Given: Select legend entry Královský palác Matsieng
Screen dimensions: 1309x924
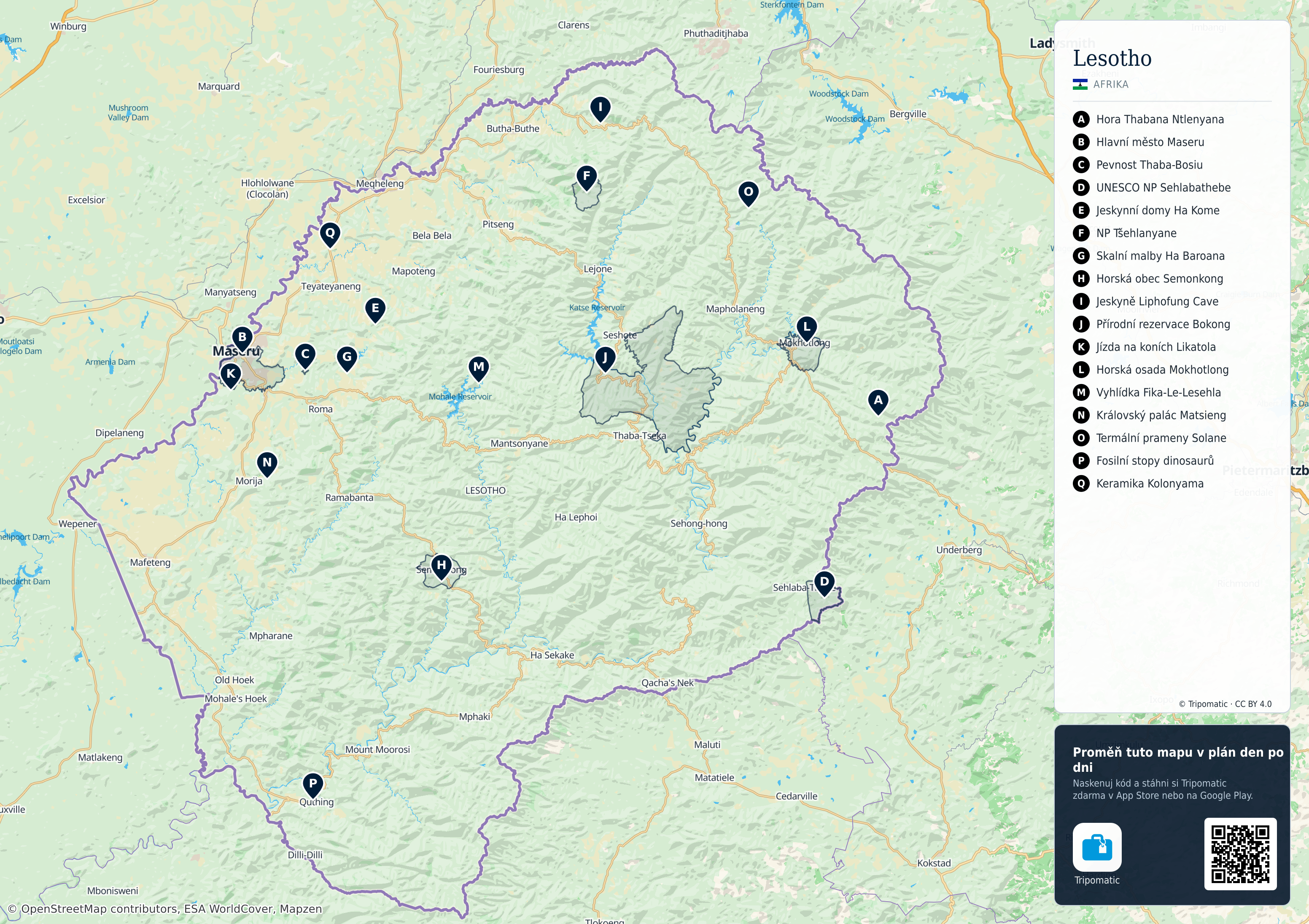Looking at the screenshot, I should (x=1149, y=416).
